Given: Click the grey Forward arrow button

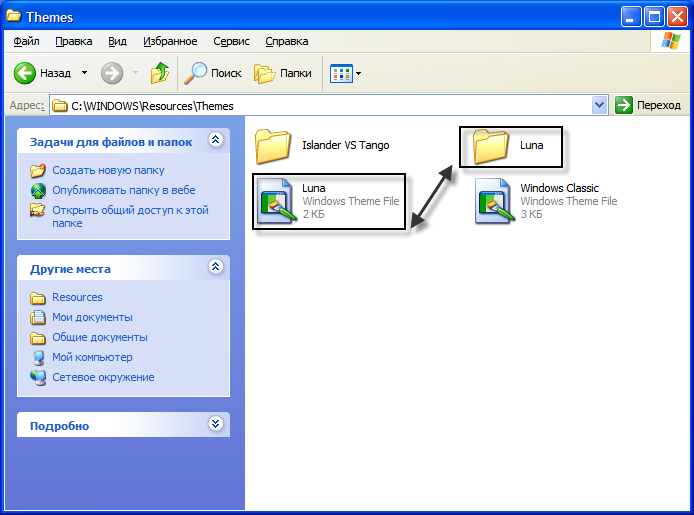Looking at the screenshot, I should (112, 73).
